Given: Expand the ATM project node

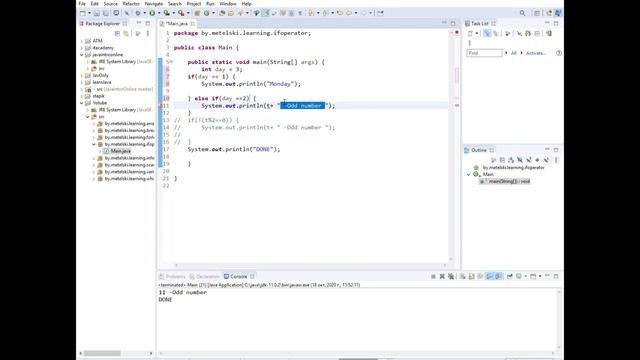Looking at the screenshot, I should coord(82,41).
